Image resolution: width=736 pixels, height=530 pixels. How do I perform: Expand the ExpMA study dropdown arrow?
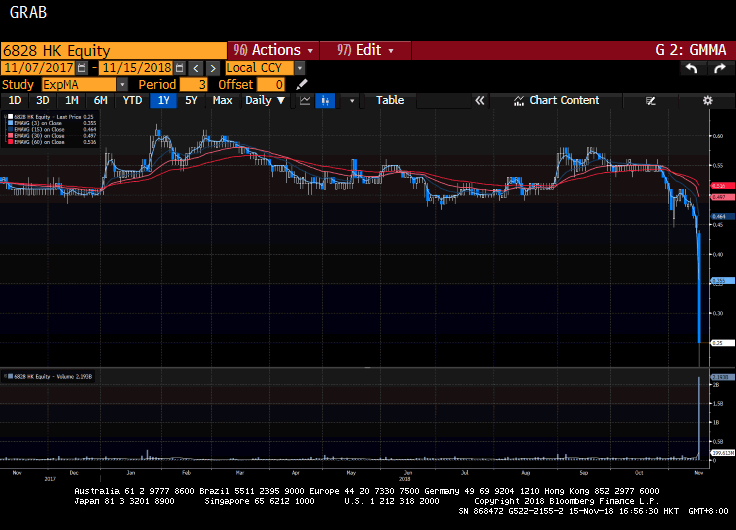(x=122, y=84)
